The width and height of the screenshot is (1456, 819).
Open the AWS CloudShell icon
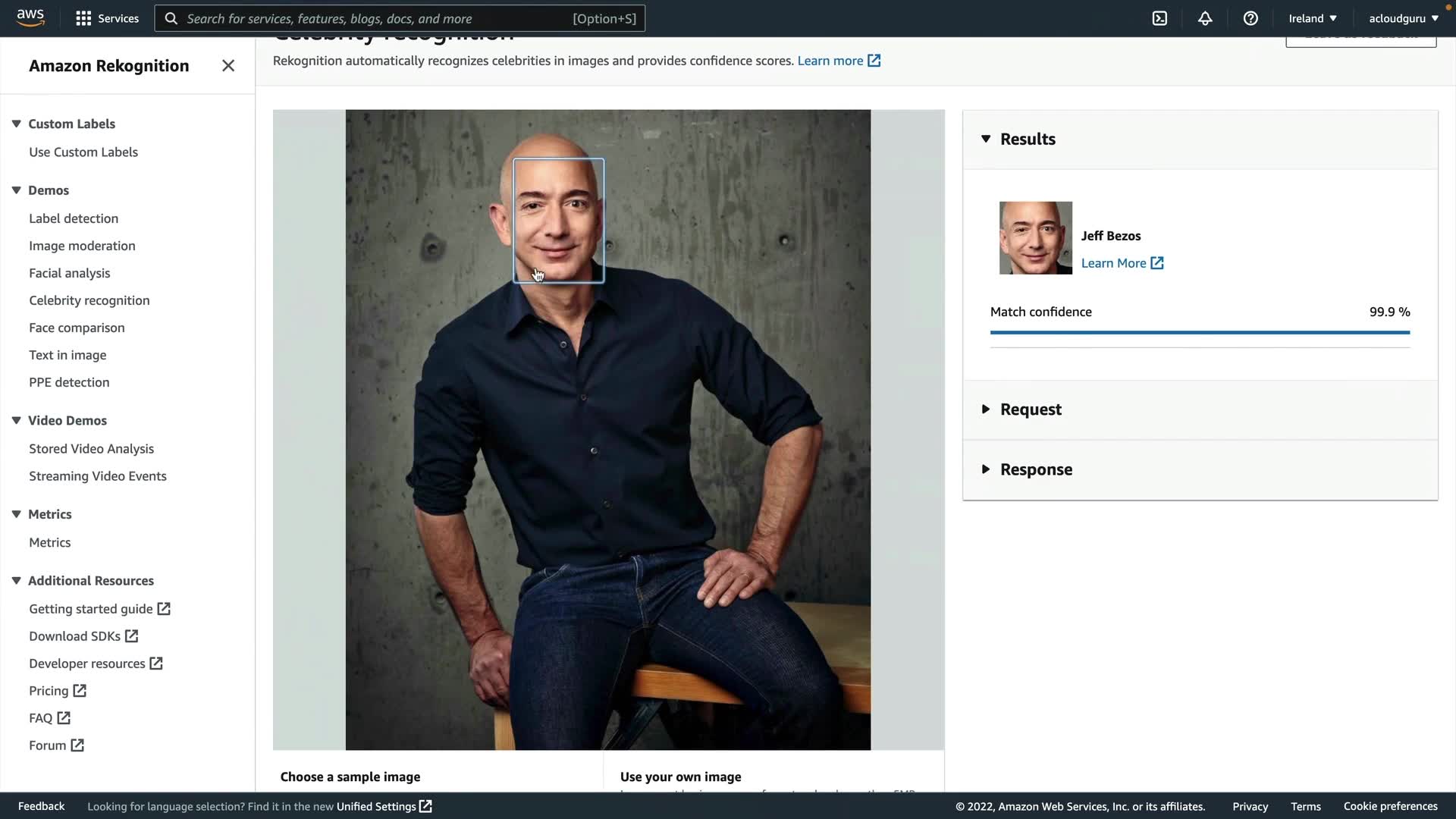coord(1159,18)
